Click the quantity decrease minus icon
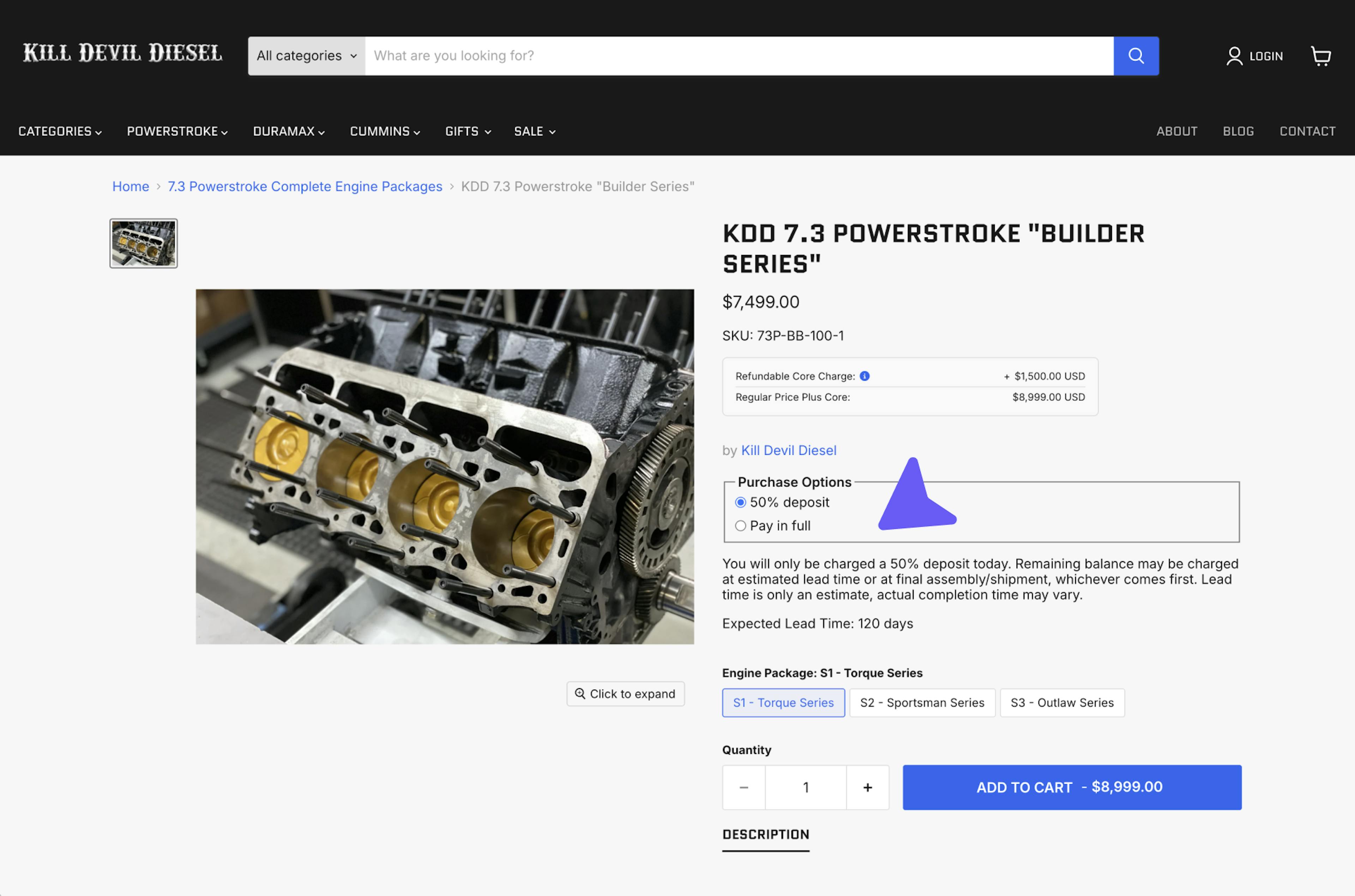This screenshot has width=1355, height=896. point(743,787)
